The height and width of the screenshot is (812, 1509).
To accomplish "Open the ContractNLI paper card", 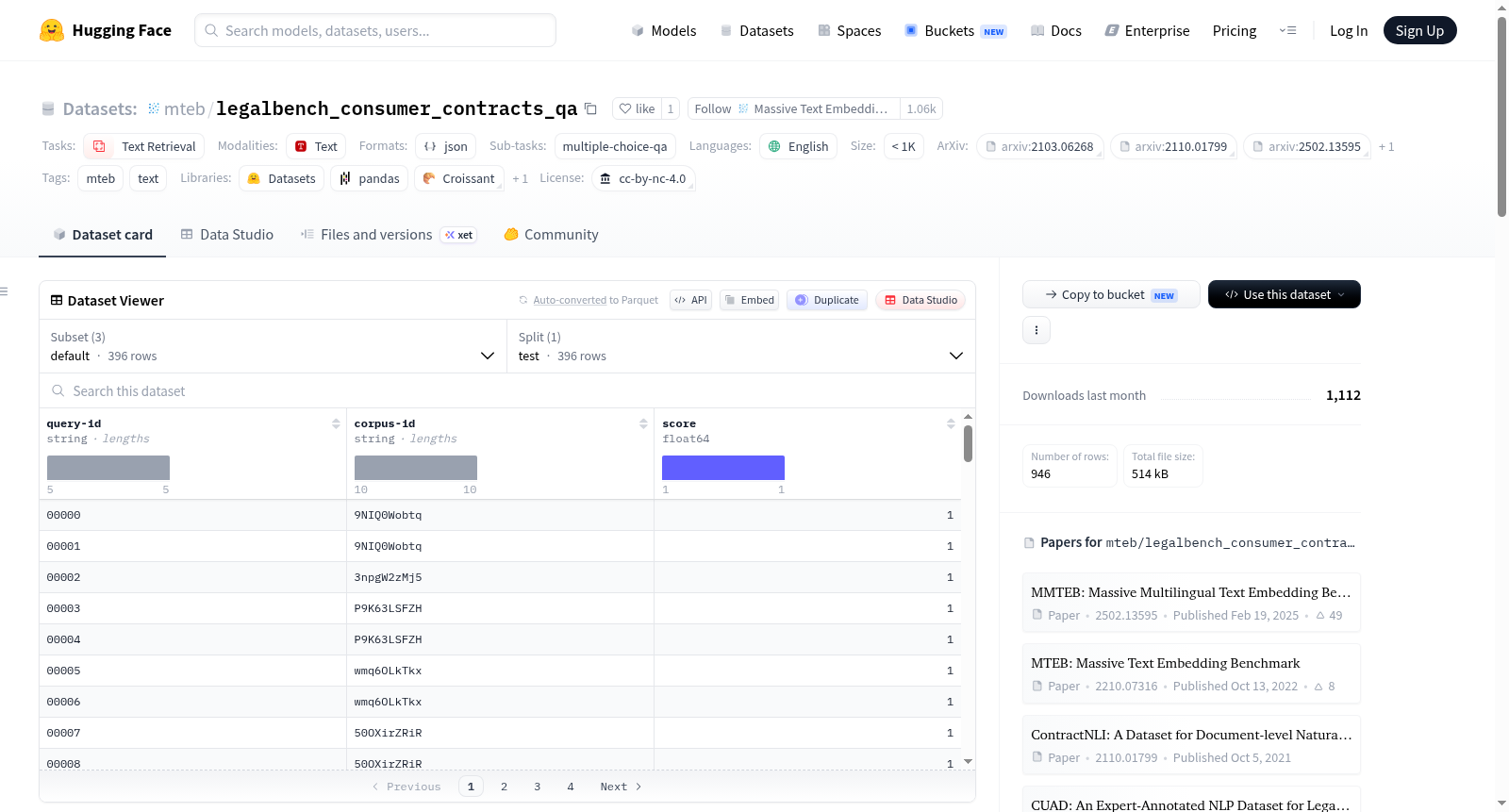I will tap(1191, 745).
